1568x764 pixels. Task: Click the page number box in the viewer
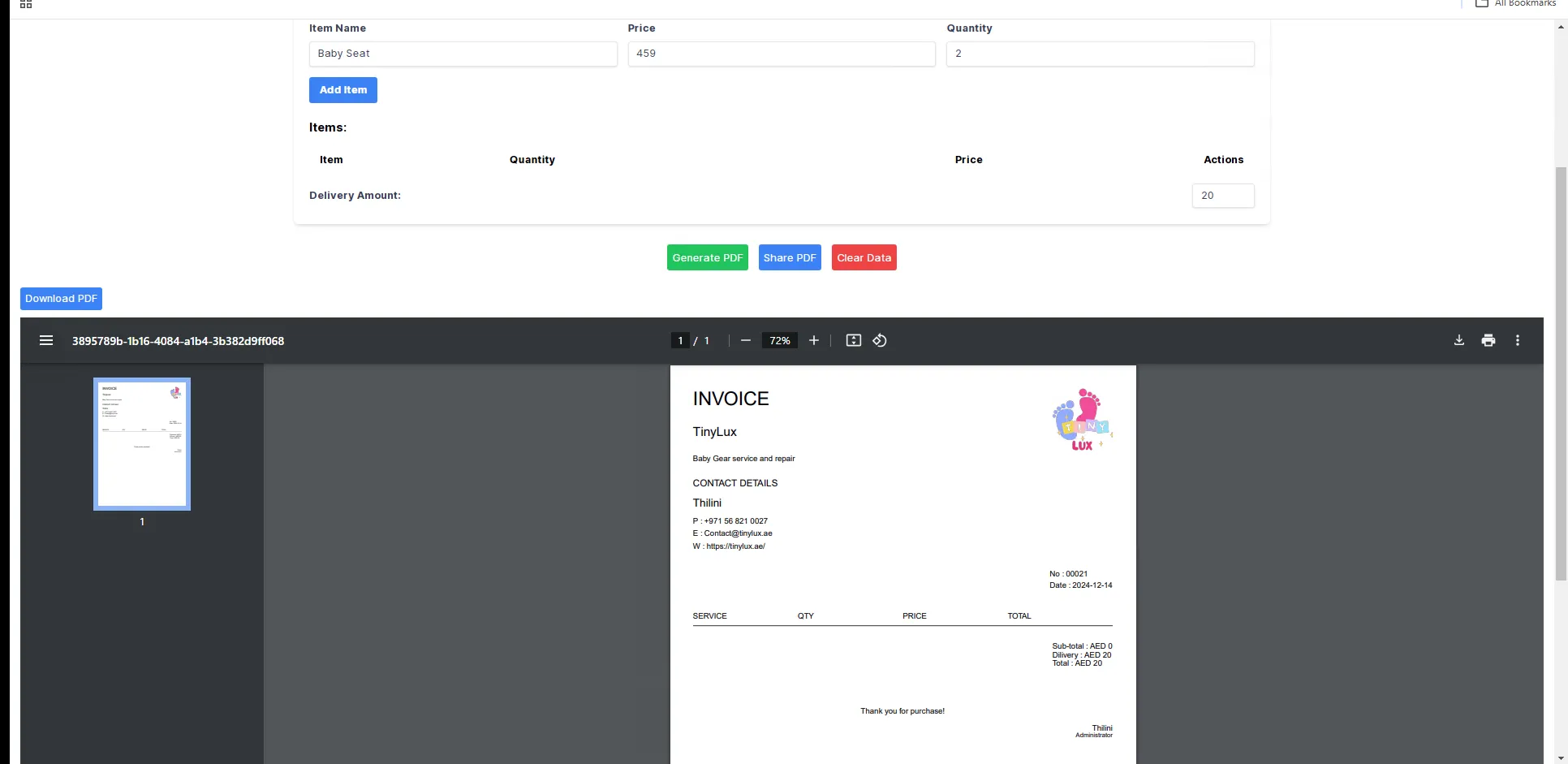(x=680, y=340)
